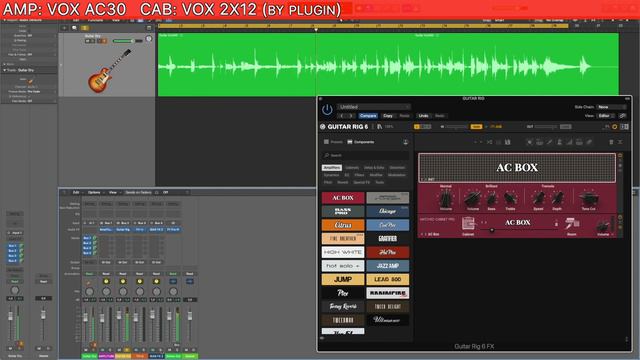Select the Hot Plex amplifier component

pyautogui.click(x=387, y=252)
